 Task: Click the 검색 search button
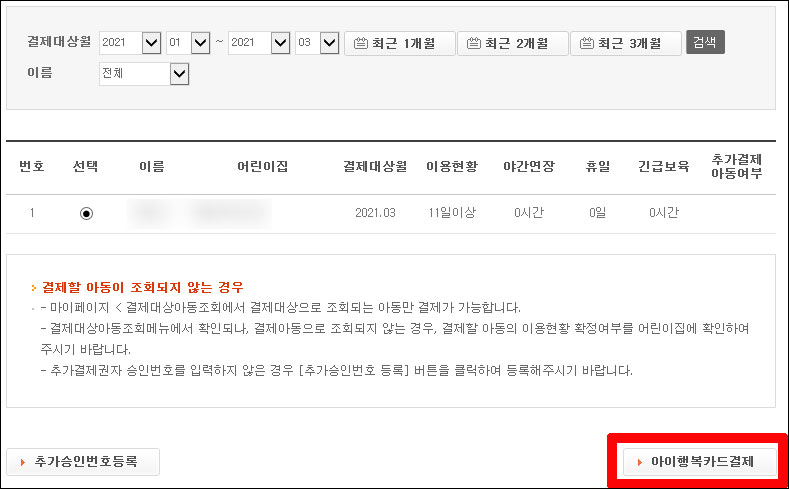(705, 42)
